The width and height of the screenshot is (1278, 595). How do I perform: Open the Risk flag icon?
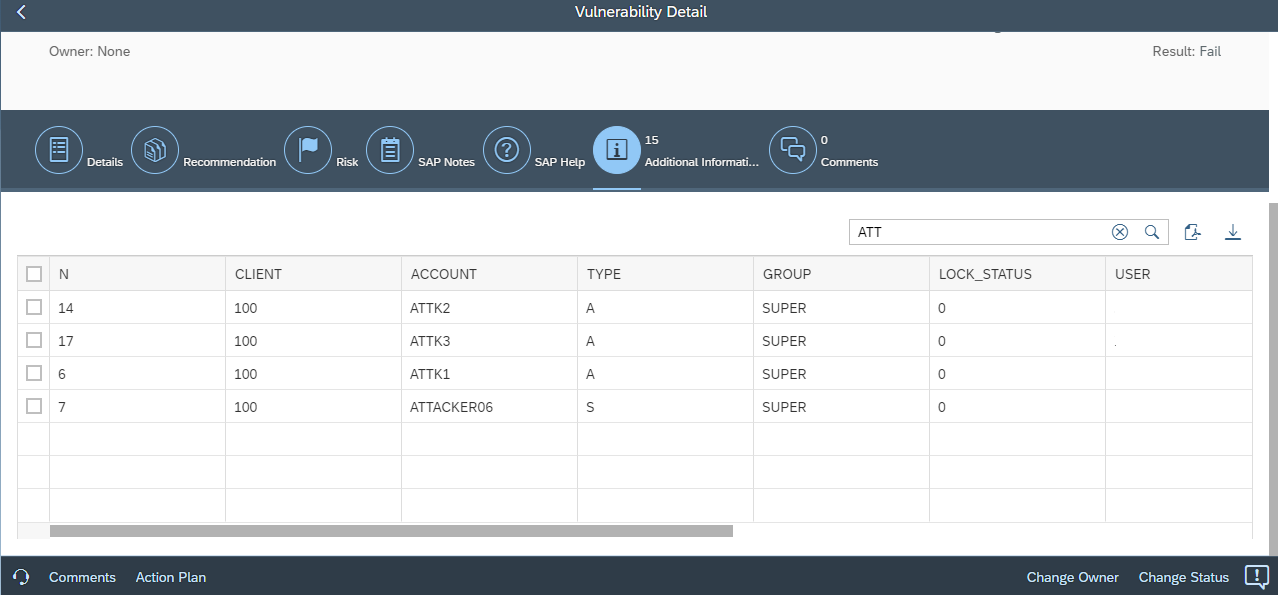coord(308,150)
